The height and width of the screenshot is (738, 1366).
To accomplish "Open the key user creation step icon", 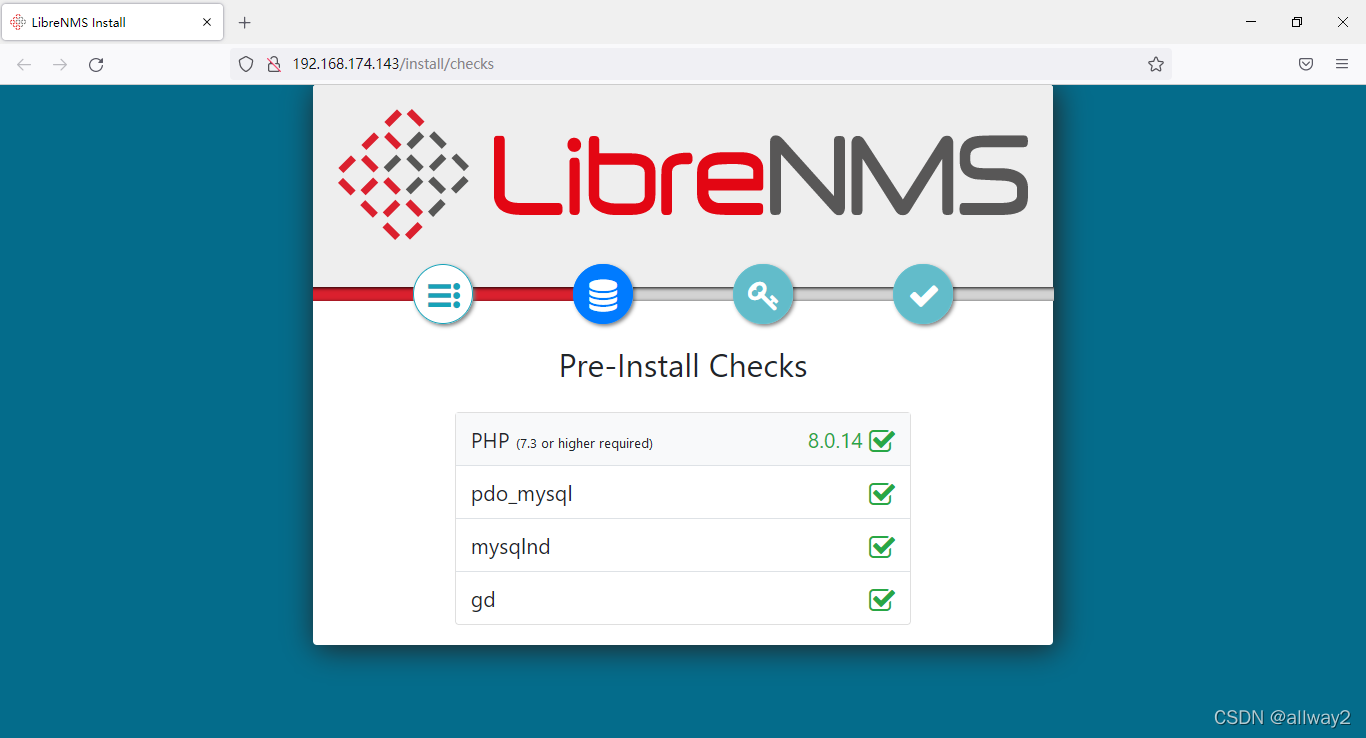I will coord(763,294).
